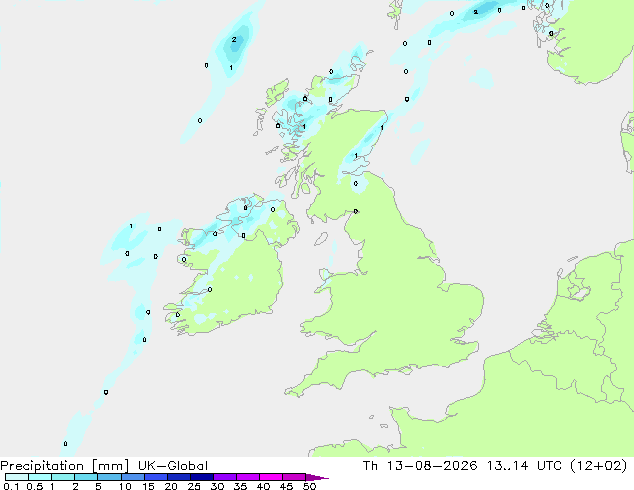Click the legend tick label "30"

217,486
